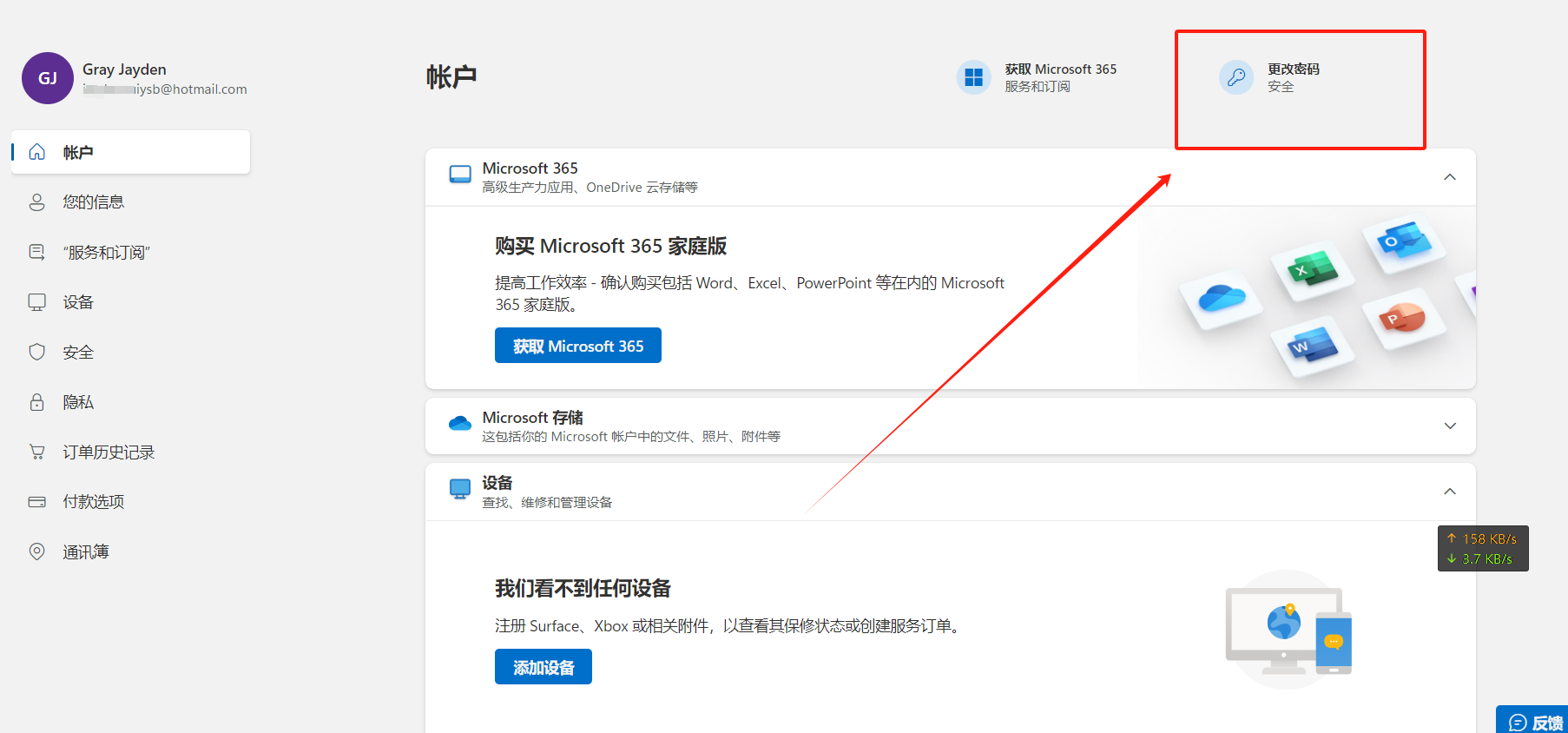Click the shield icon for 安全

pyautogui.click(x=37, y=352)
